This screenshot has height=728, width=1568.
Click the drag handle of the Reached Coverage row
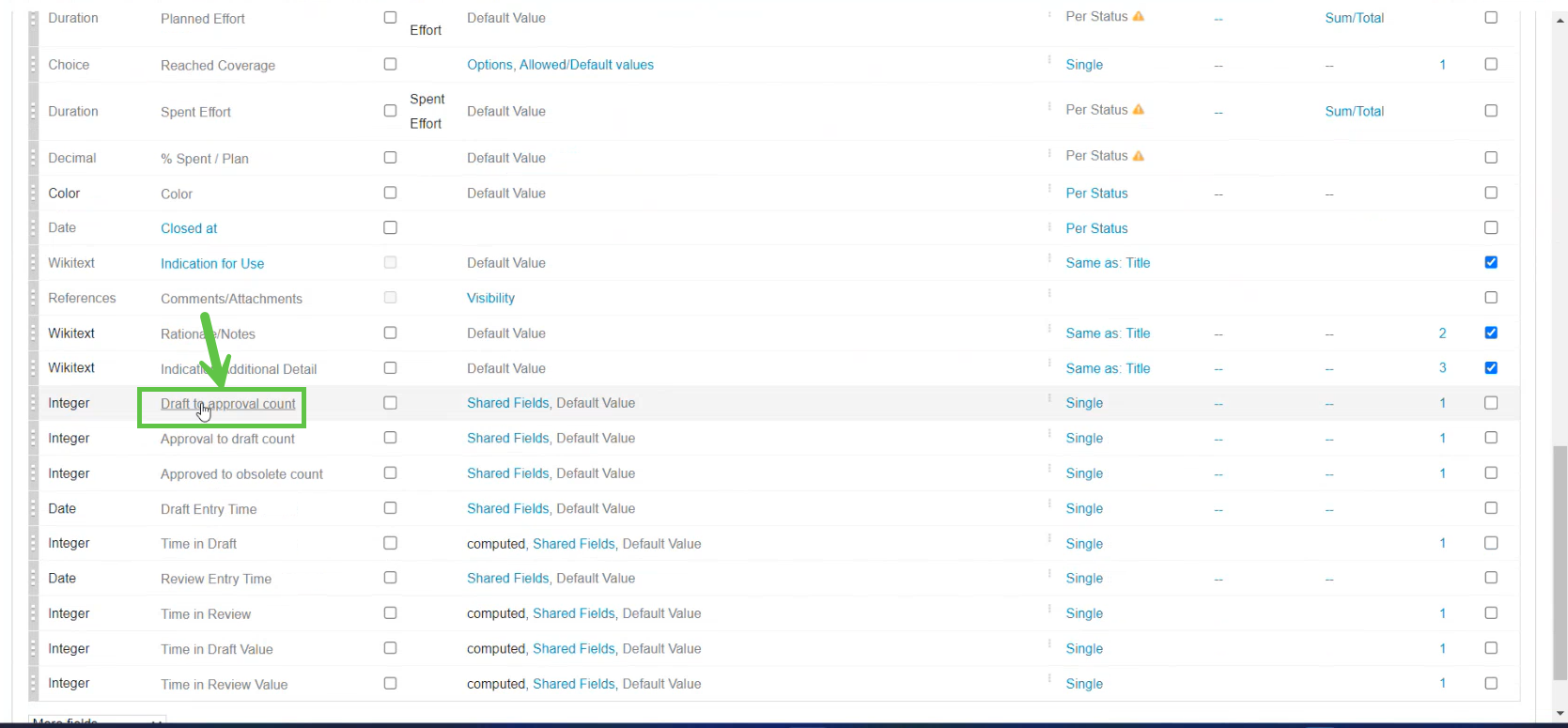click(34, 65)
